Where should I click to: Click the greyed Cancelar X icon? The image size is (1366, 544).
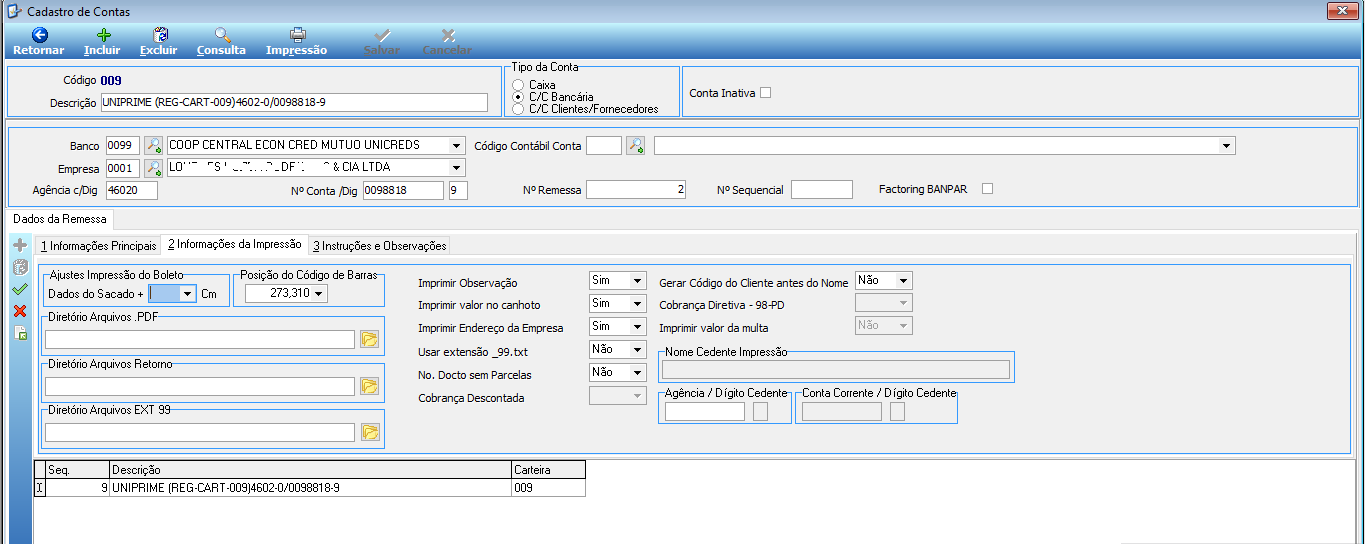click(x=448, y=35)
